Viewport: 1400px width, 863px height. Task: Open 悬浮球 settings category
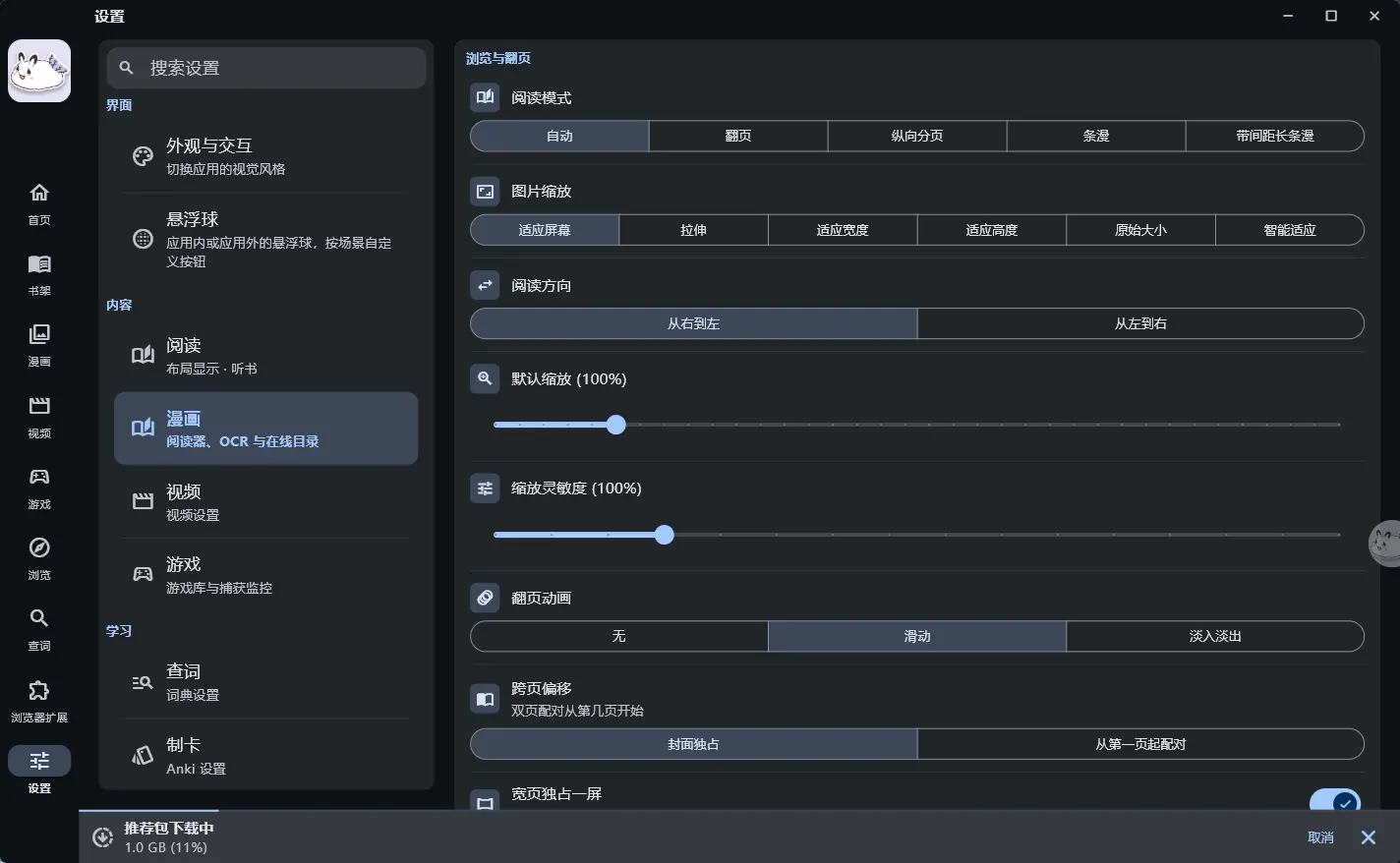266,239
